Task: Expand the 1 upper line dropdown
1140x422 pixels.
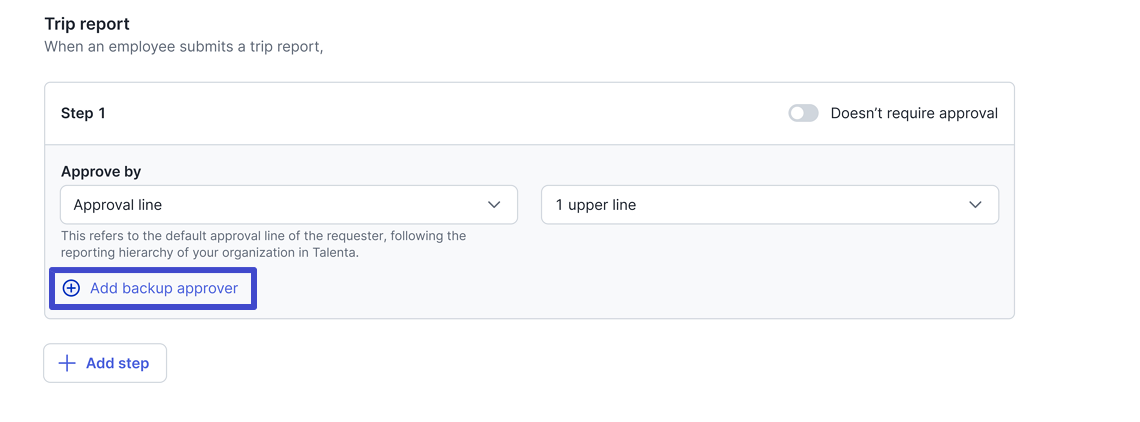Action: point(770,204)
